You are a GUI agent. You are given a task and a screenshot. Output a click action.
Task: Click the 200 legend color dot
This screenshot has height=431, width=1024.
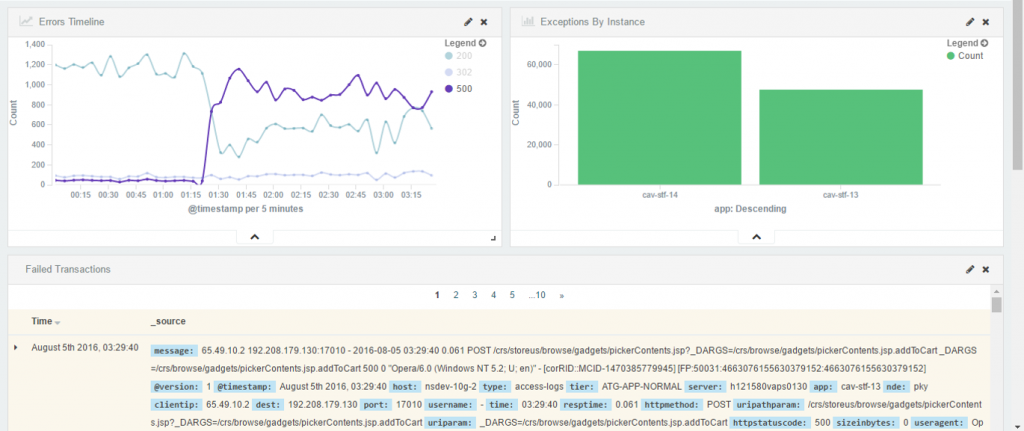click(449, 56)
